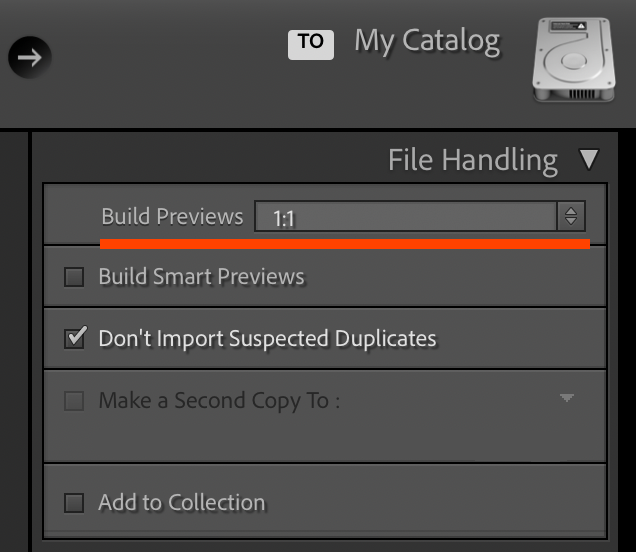Click the Don't Import Suspected Duplicates text
This screenshot has width=636, height=552.
click(267, 338)
